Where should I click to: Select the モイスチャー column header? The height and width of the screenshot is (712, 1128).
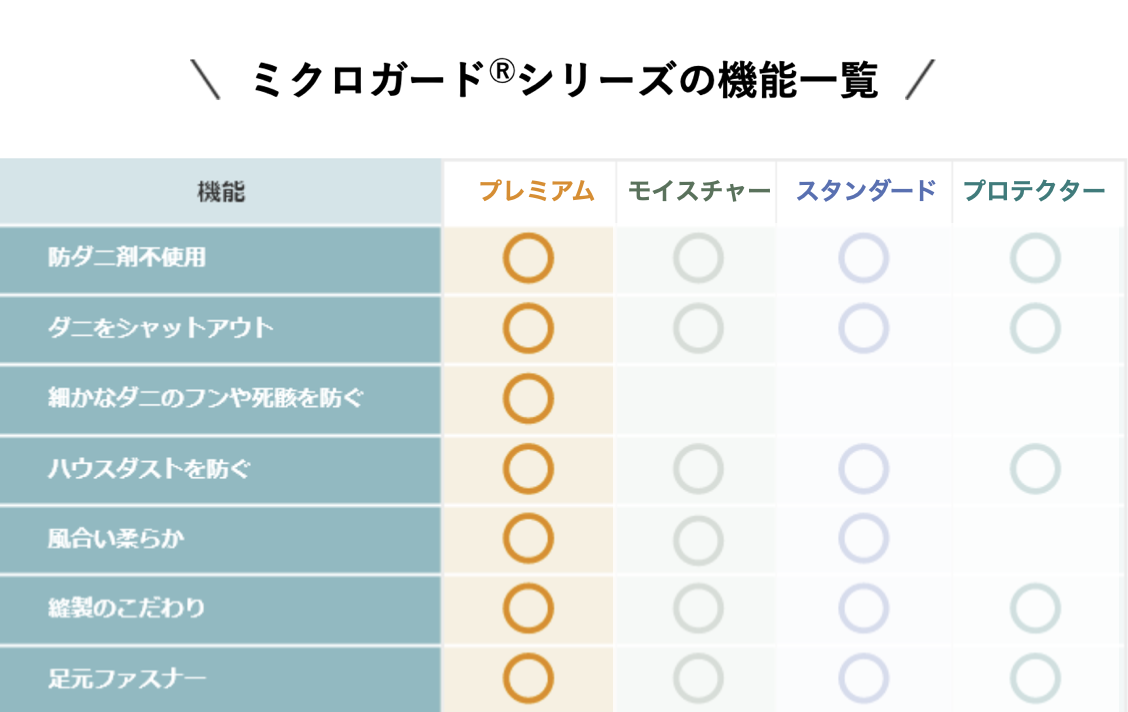coord(699,191)
